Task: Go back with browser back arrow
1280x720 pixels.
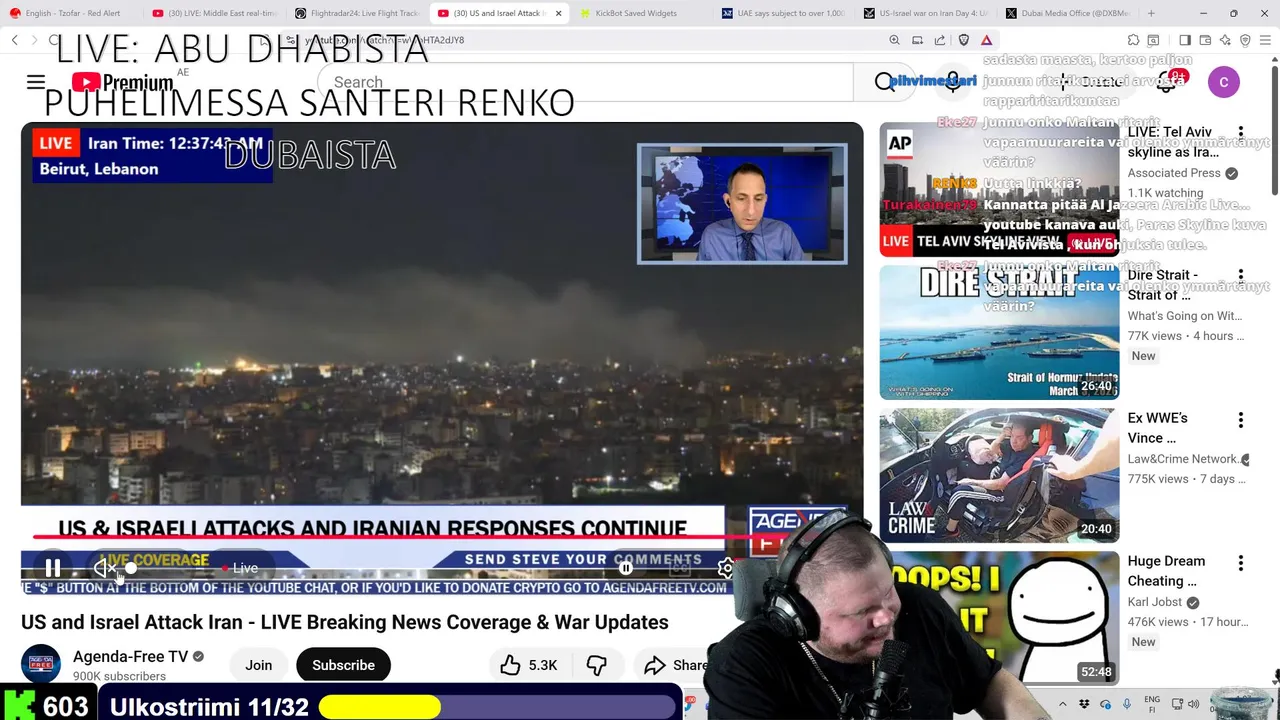Action: pos(14,40)
